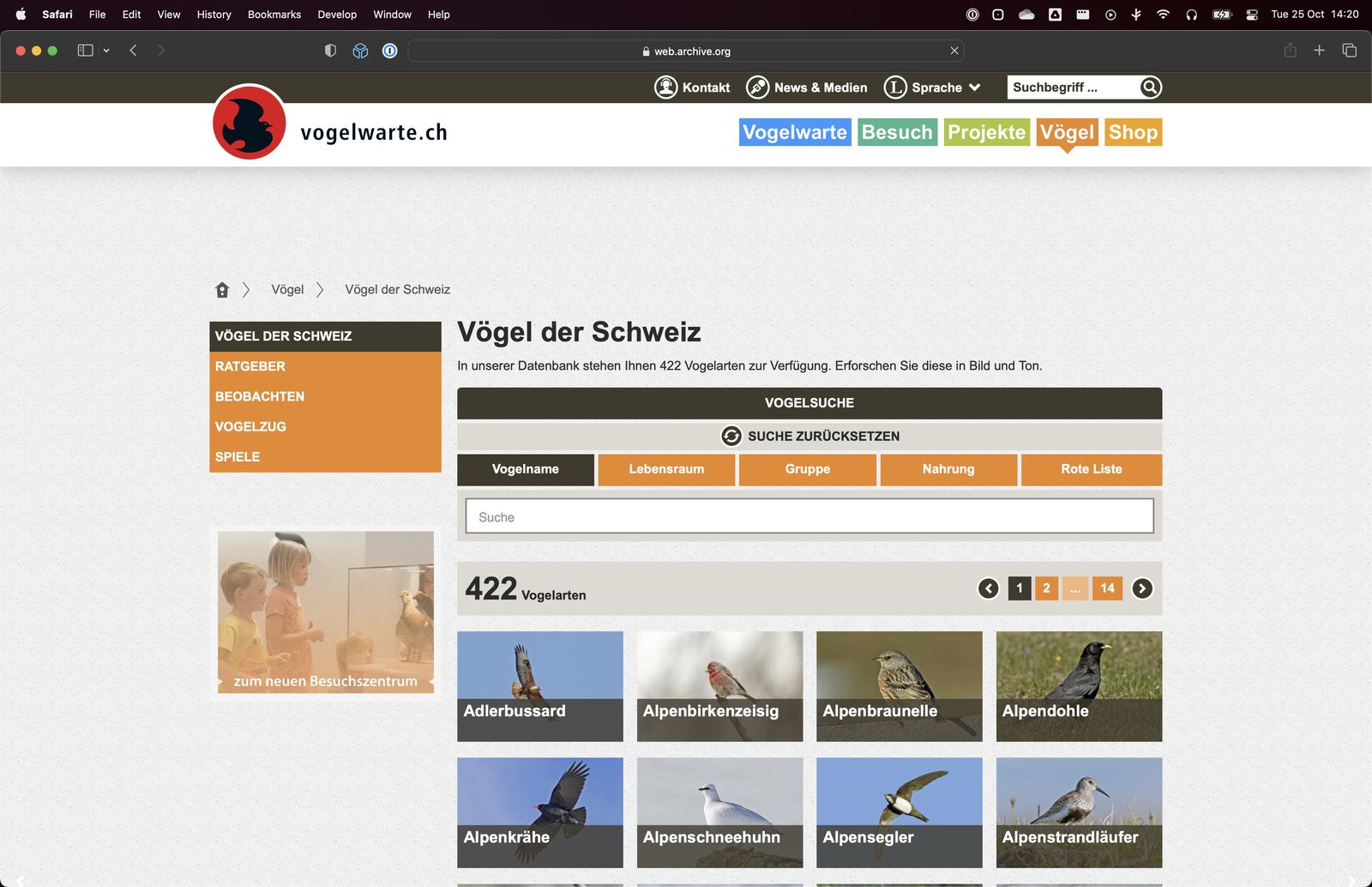The width and height of the screenshot is (1372, 887).
Task: Click the reset search circular arrows icon
Action: (x=731, y=436)
